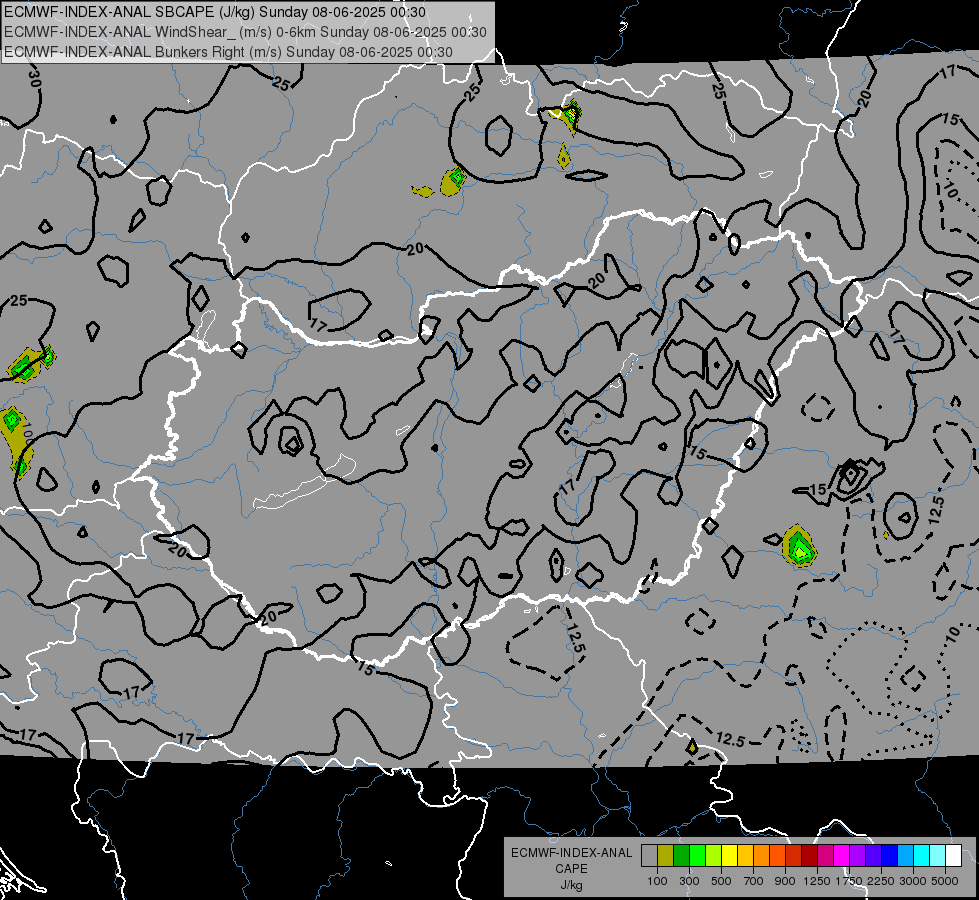Viewport: 979px width, 900px height.
Task: Pick the bright magenta legend swatch
Action: pos(842,856)
